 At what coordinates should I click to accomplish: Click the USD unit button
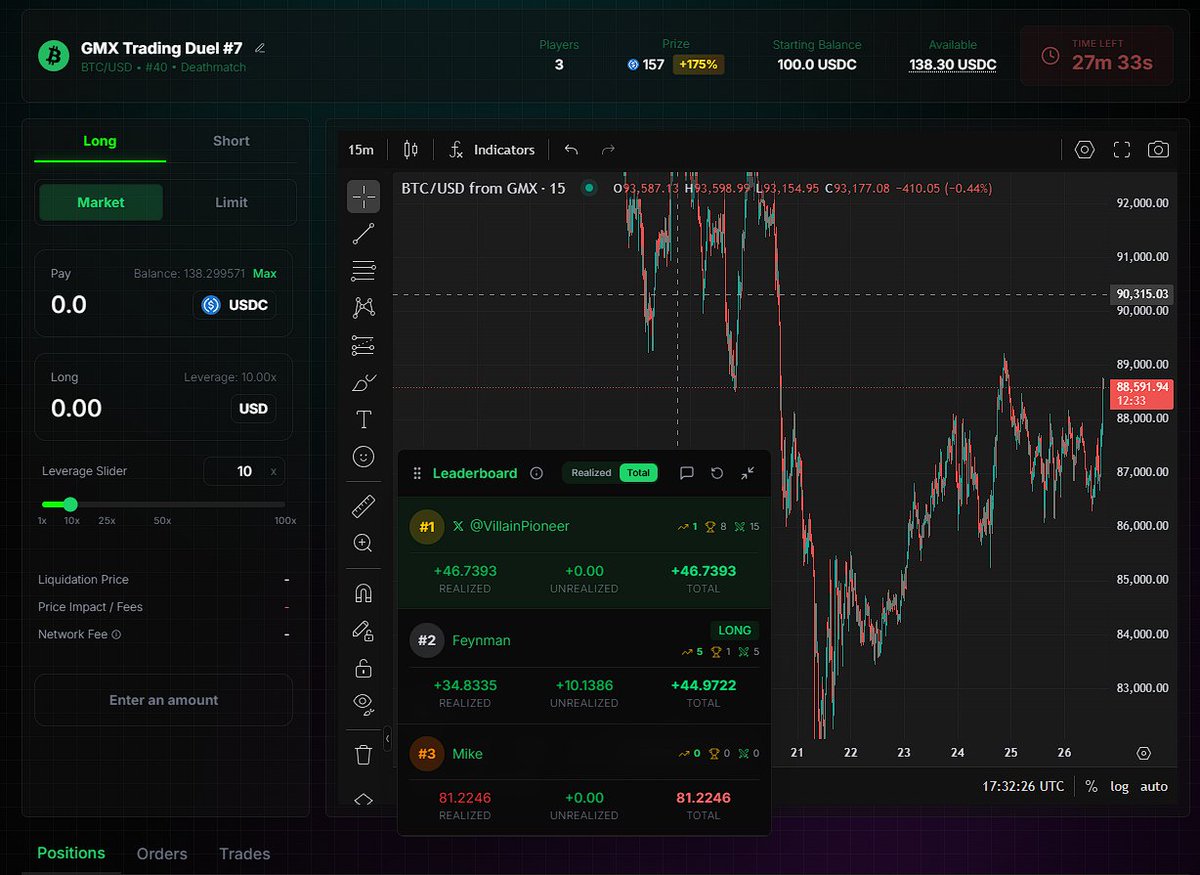(253, 408)
